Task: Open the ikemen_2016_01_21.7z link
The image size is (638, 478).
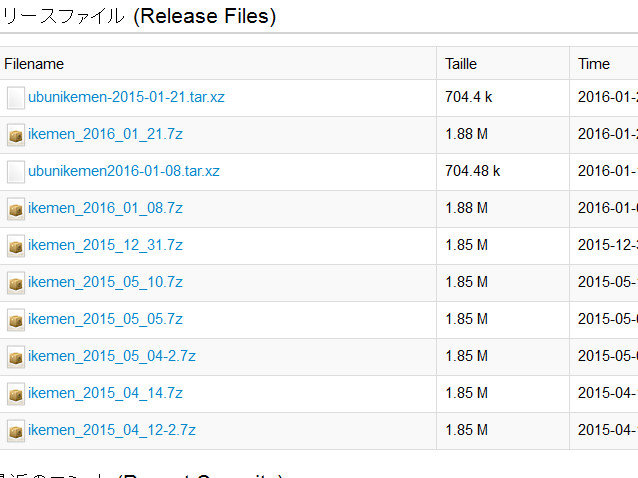Action: [105, 134]
